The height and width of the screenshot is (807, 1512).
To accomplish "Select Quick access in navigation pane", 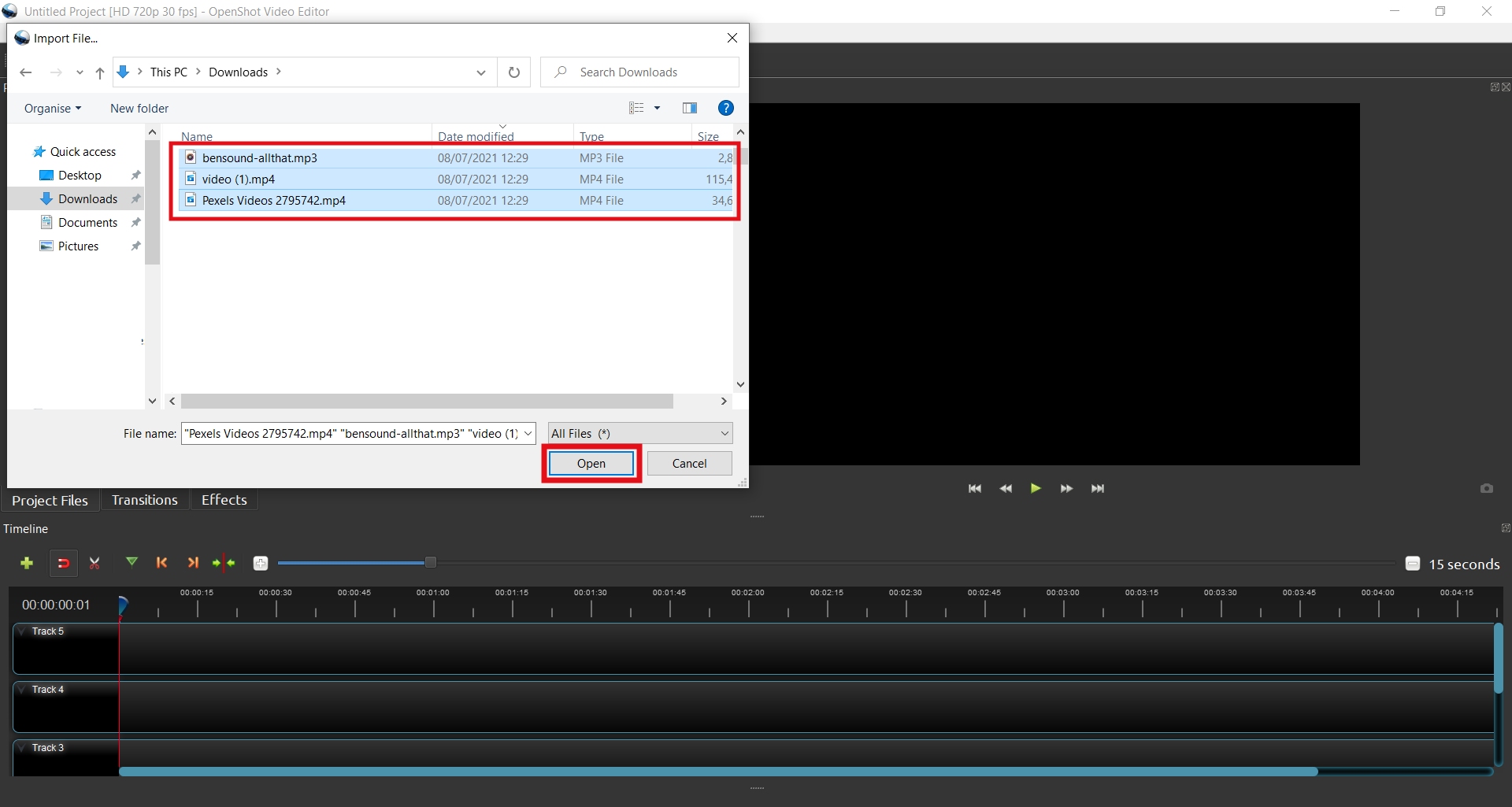I will coord(74,151).
